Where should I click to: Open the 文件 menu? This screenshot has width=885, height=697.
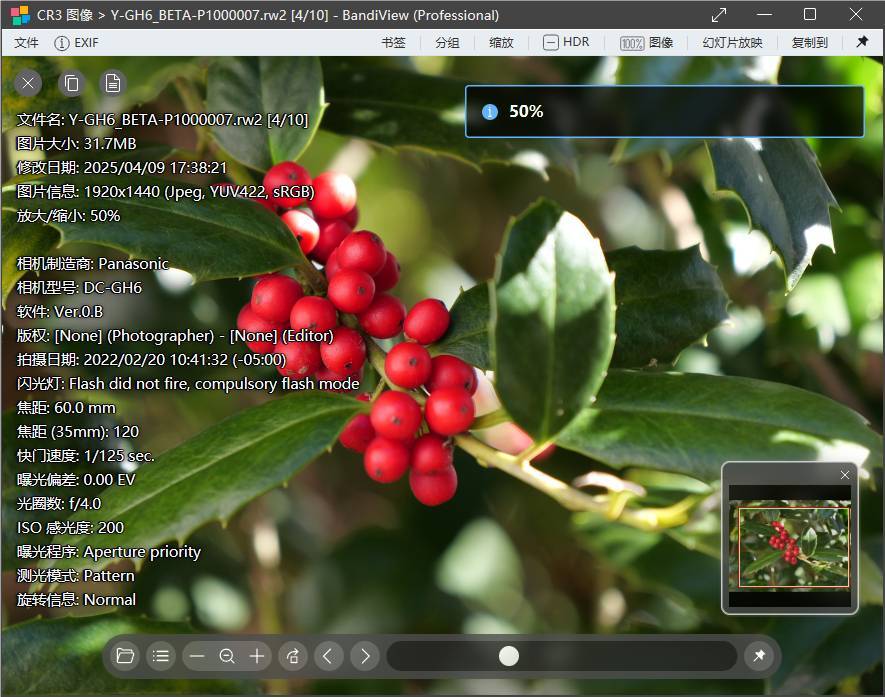(27, 43)
